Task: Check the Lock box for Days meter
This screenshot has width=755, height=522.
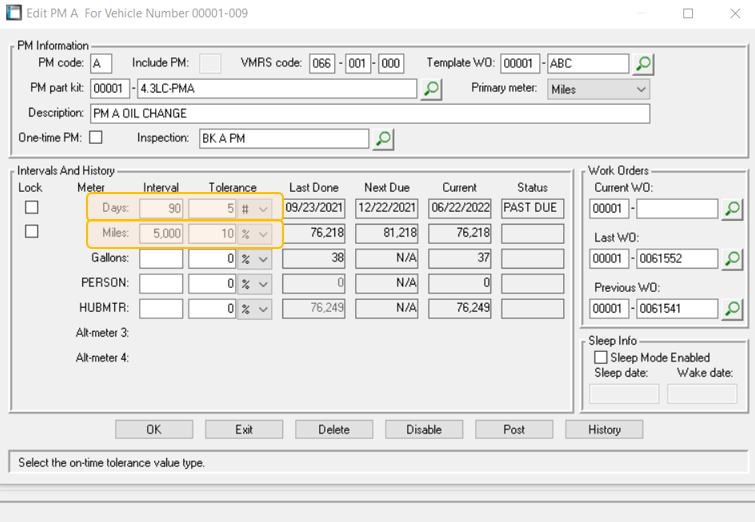Action: coord(32,207)
